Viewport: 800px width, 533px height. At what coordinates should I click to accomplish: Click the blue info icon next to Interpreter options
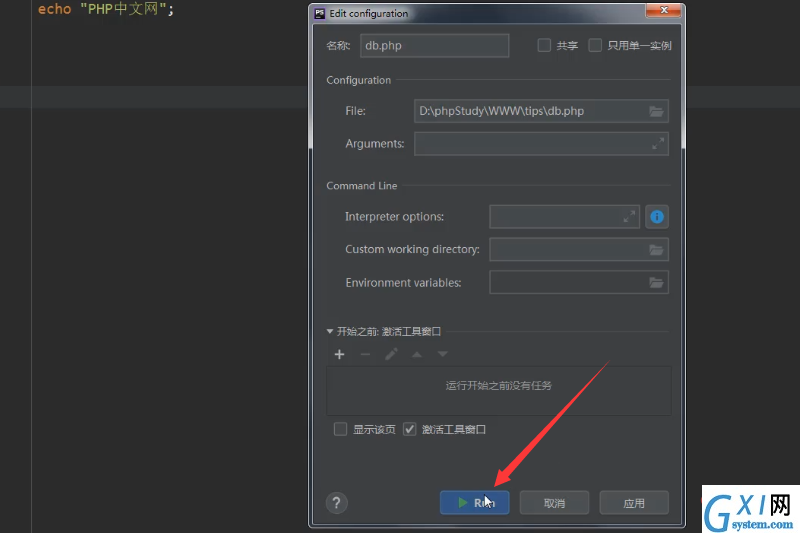tap(657, 217)
